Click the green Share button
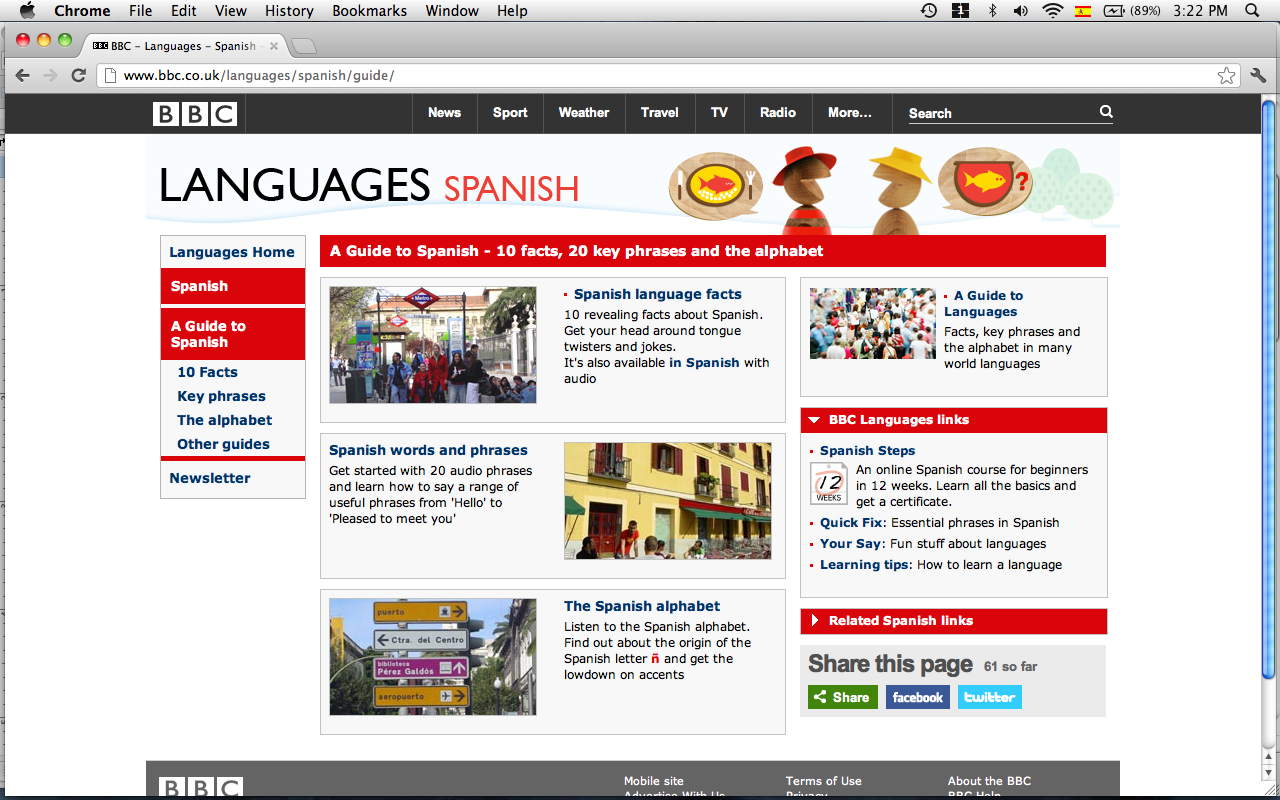The image size is (1280, 800). coord(843,697)
